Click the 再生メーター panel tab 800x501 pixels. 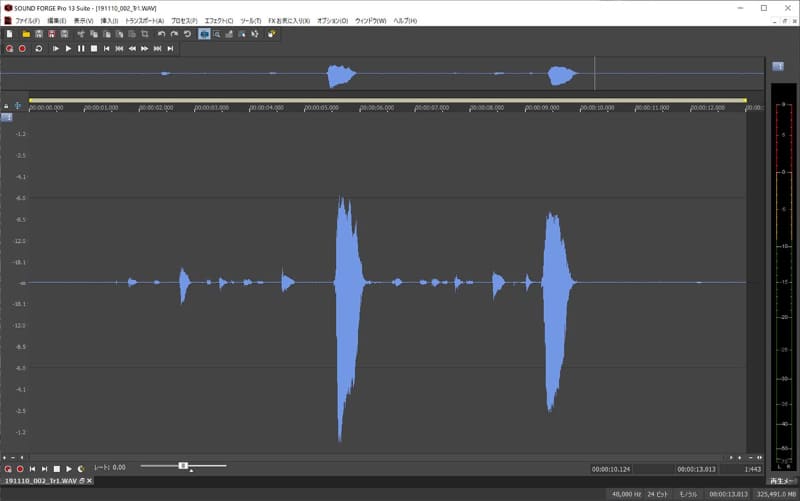click(x=783, y=481)
